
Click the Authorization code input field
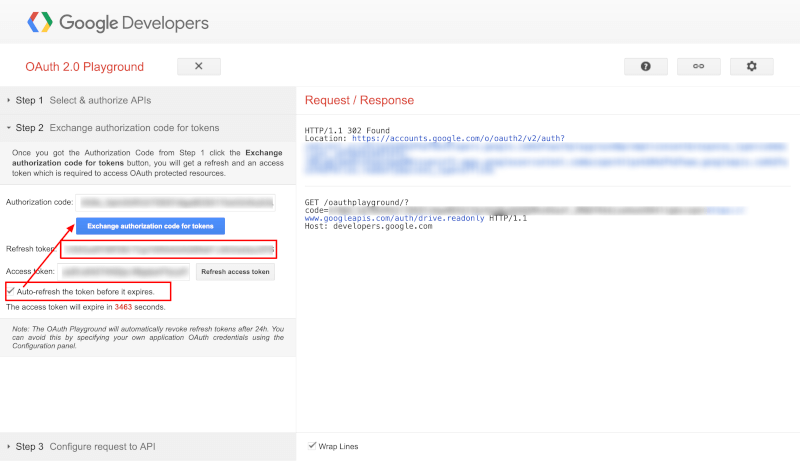176,202
